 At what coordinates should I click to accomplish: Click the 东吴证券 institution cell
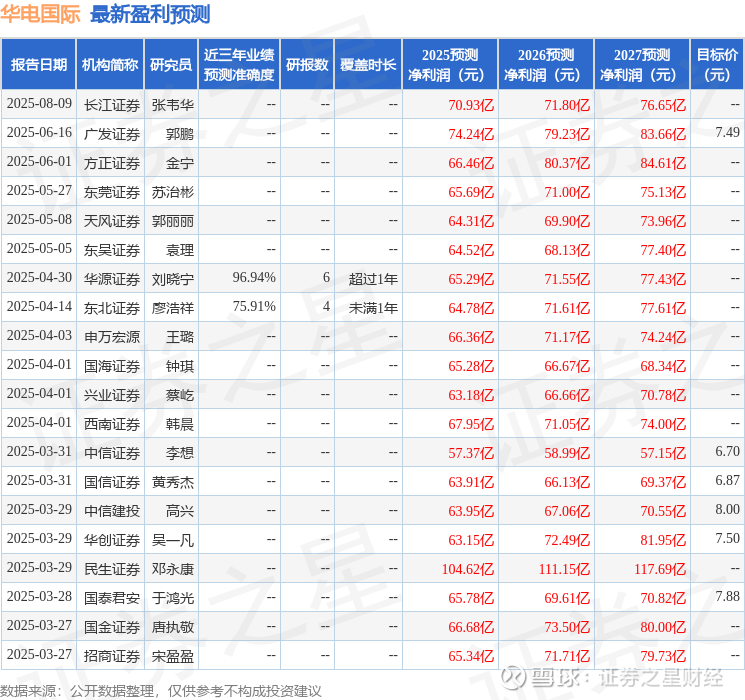(x=112, y=250)
